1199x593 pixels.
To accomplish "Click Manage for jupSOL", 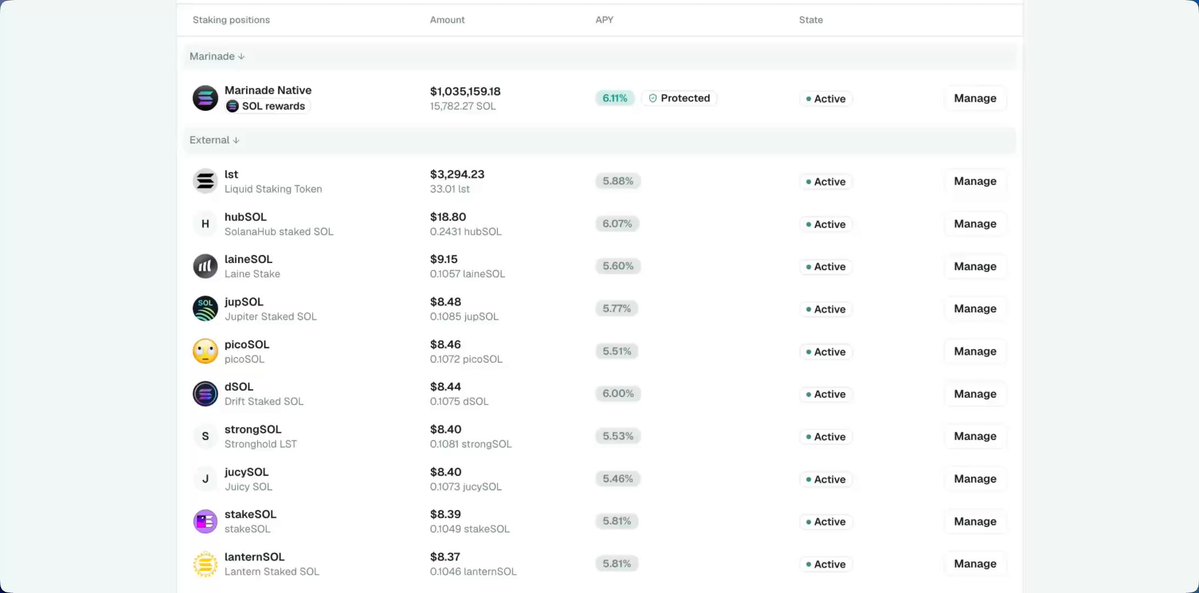I will 975,309.
